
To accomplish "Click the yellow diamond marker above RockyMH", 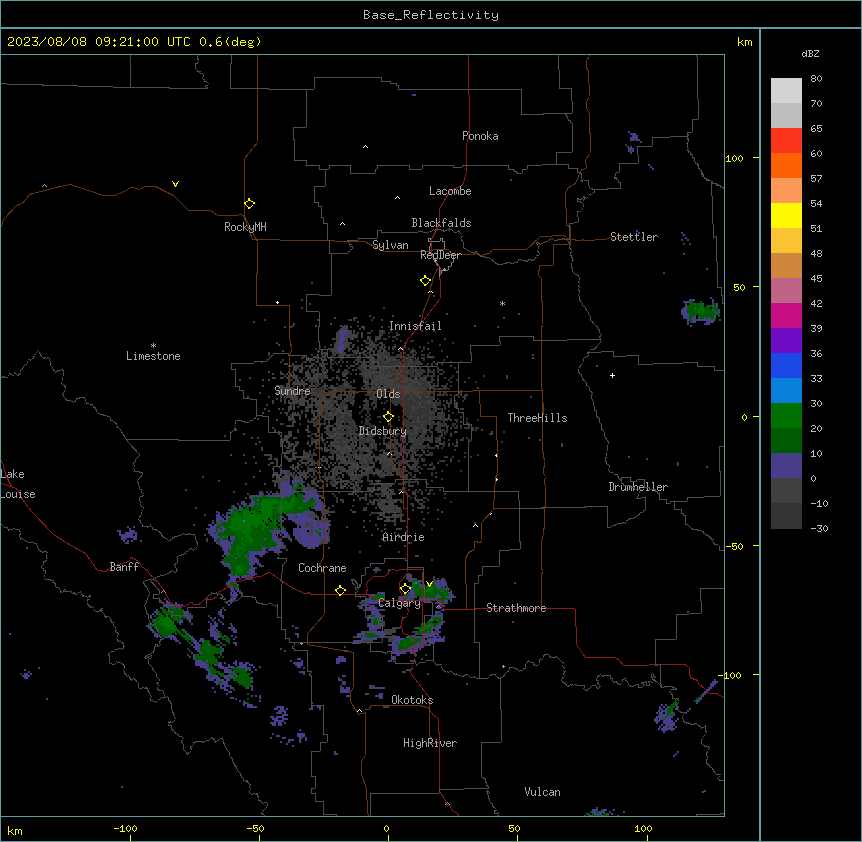I will pos(249,204).
